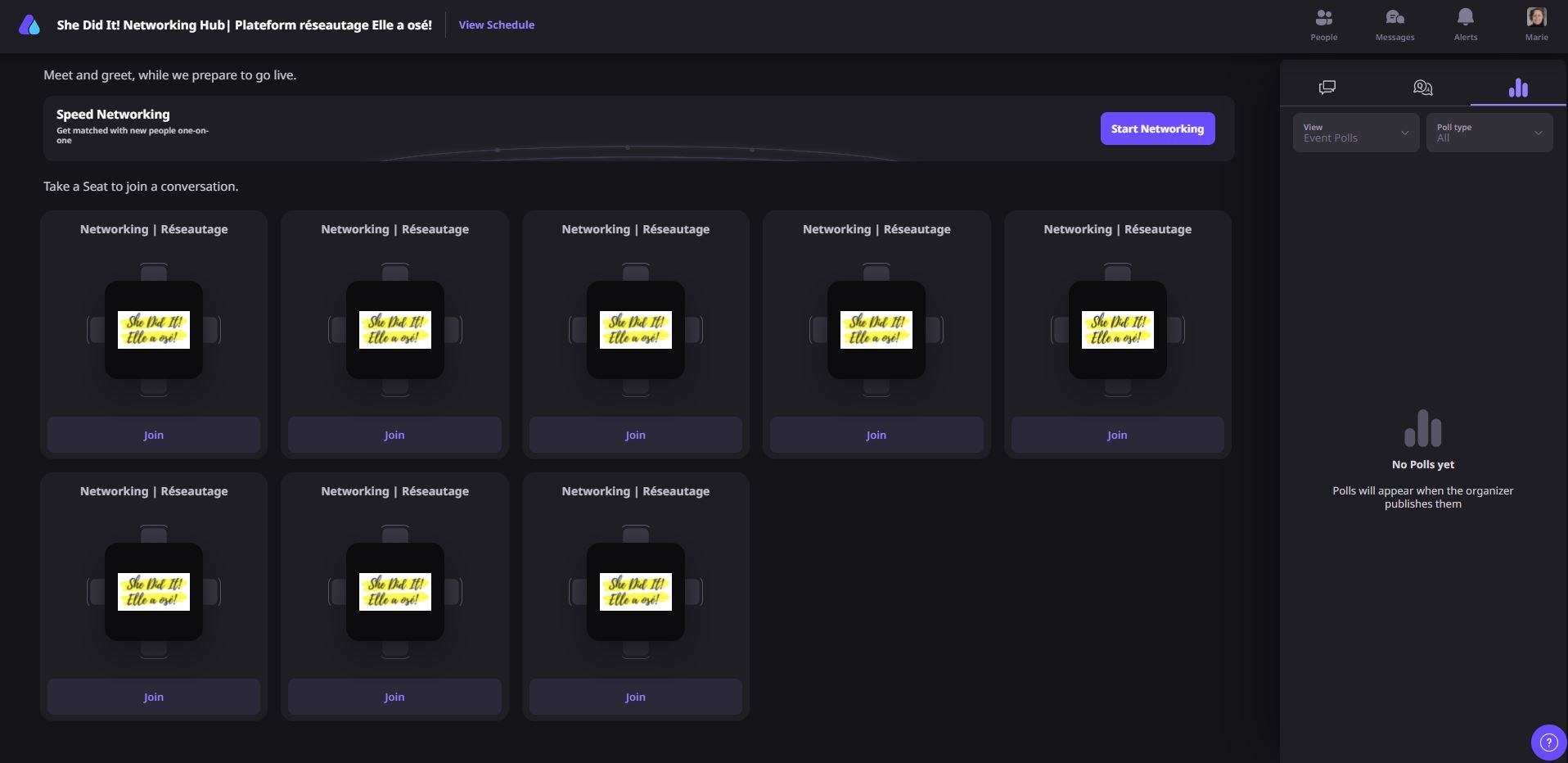The height and width of the screenshot is (763, 1568).
Task: Take the top seat at second top-row table
Action: click(x=394, y=272)
